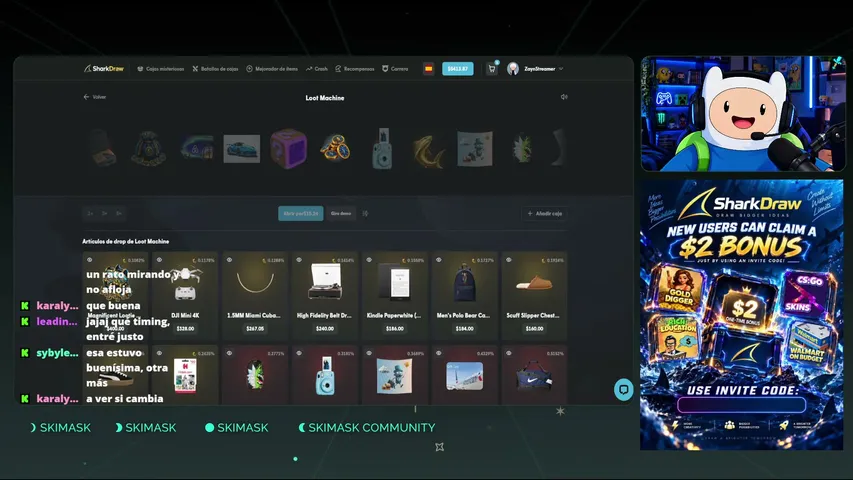Click eye icon on Miami Cuban chain card
The height and width of the screenshot is (480, 853).
pyautogui.click(x=229, y=260)
